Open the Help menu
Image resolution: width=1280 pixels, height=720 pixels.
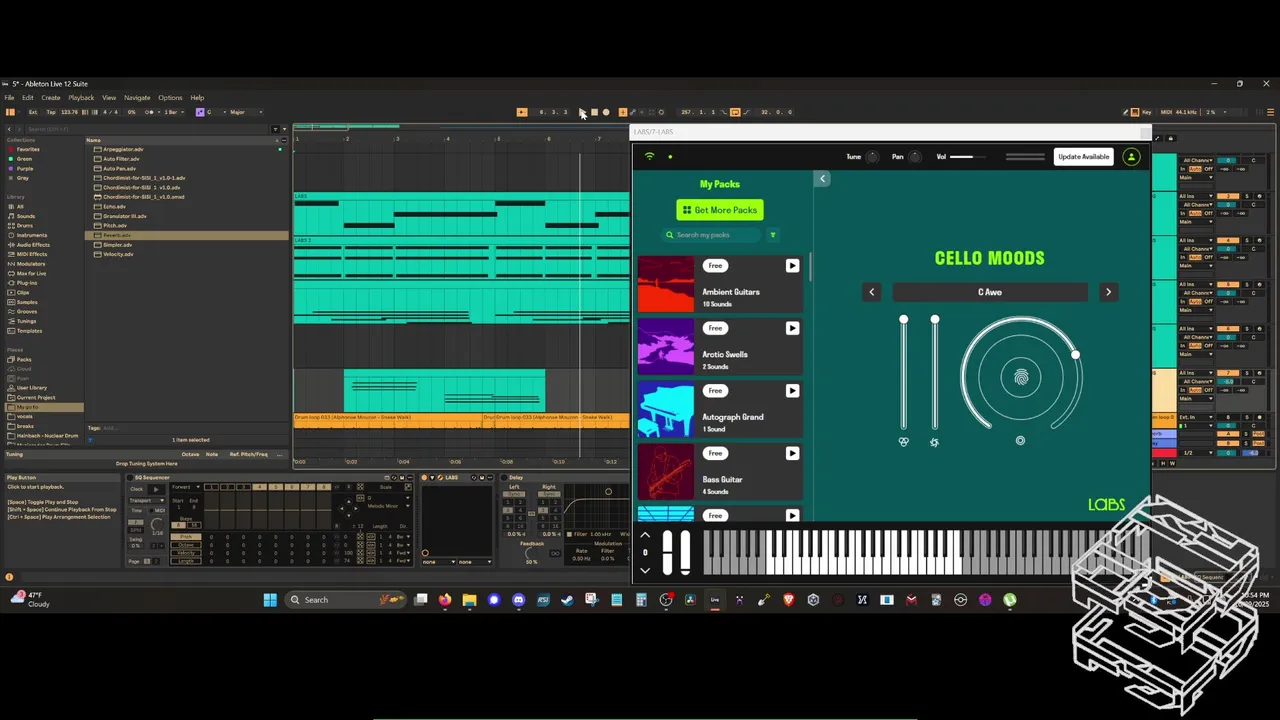click(197, 98)
